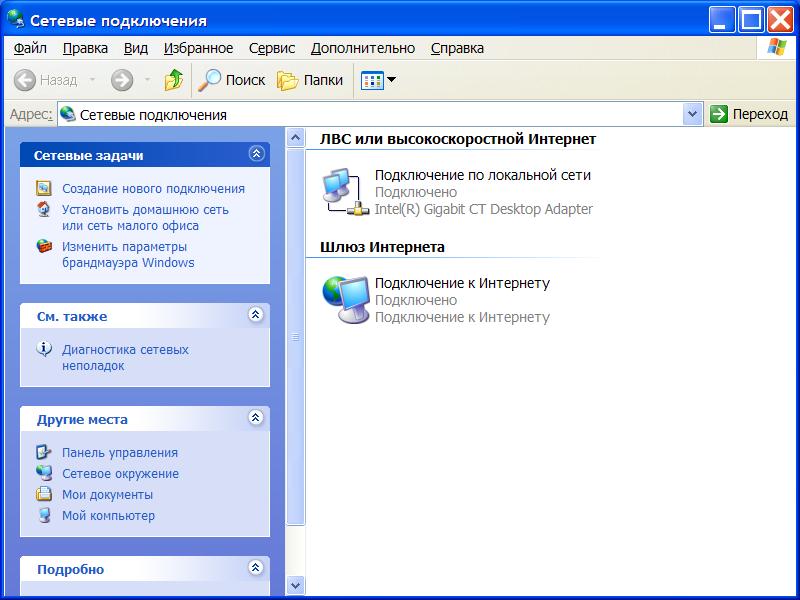Click the sidebar vertical scrollbar thumb
Viewport: 800px width, 600px height.
295,336
